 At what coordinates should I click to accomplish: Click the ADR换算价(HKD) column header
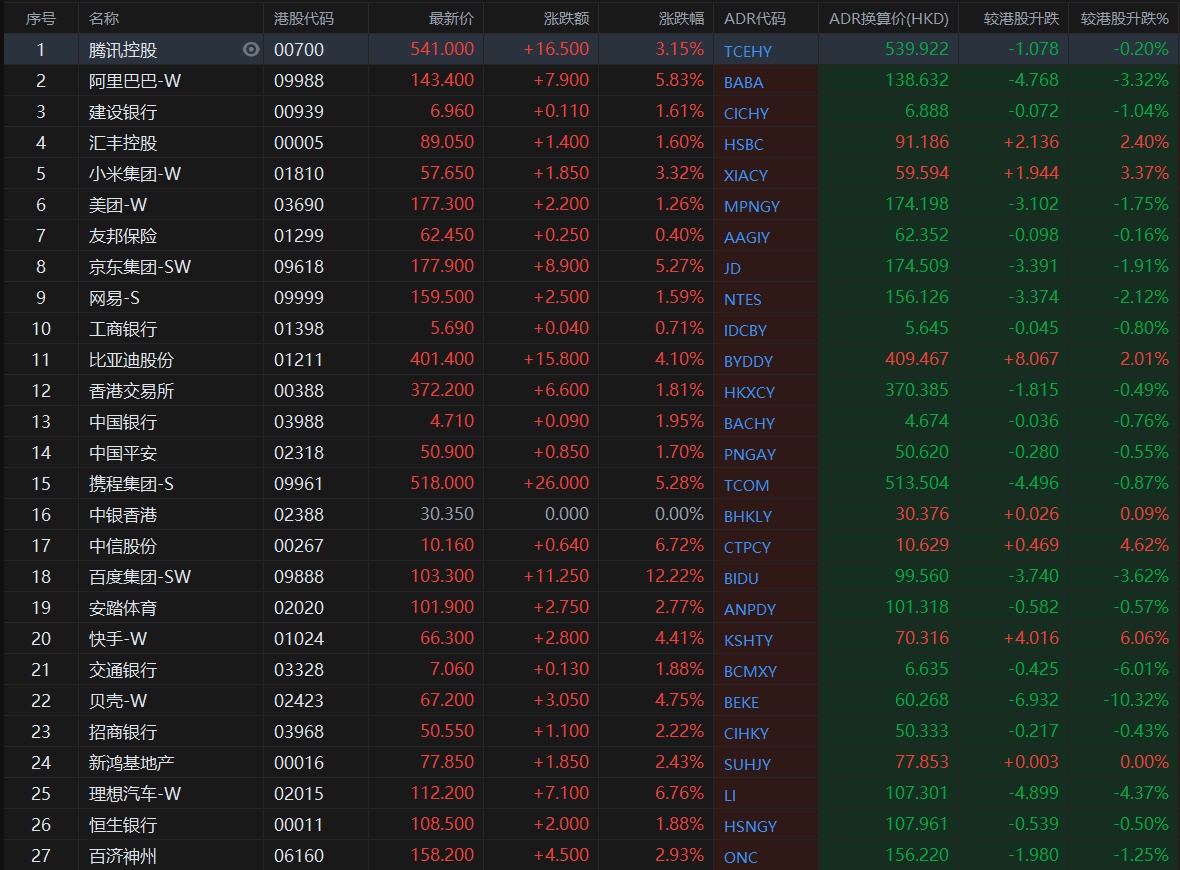coord(888,19)
